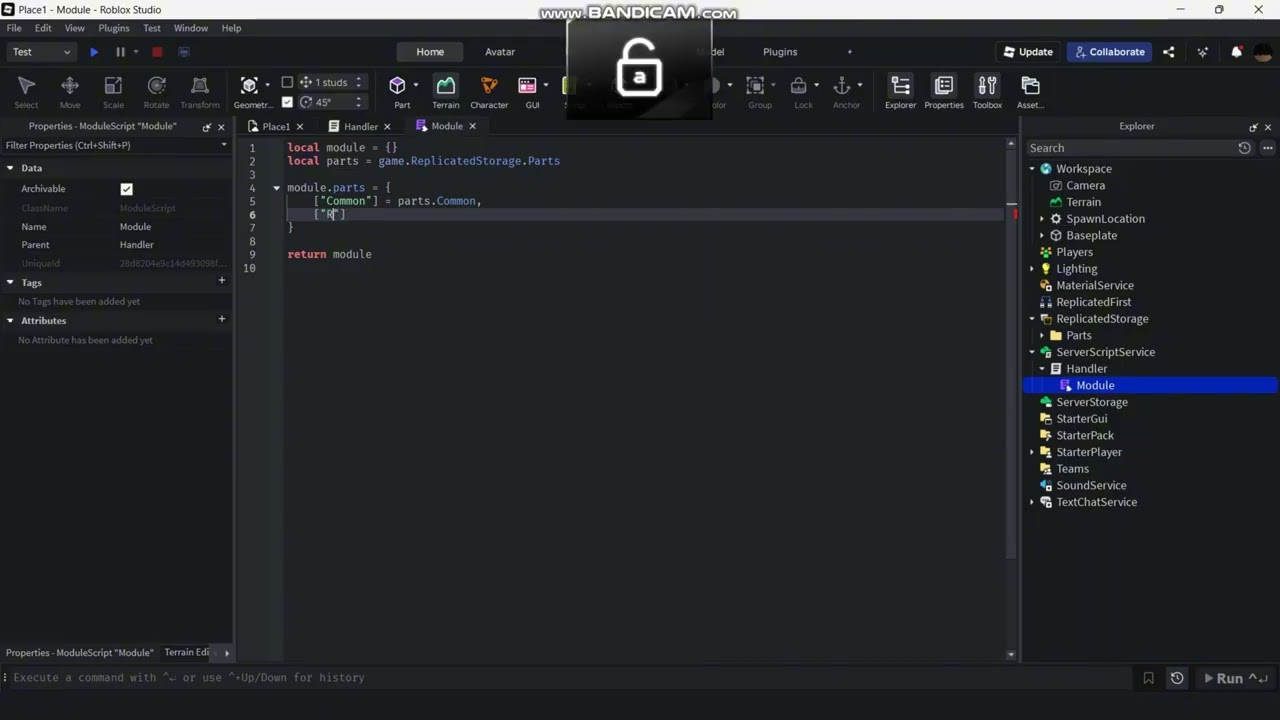Open the share icon
Screen dimensions: 1280x720
[x=1169, y=52]
